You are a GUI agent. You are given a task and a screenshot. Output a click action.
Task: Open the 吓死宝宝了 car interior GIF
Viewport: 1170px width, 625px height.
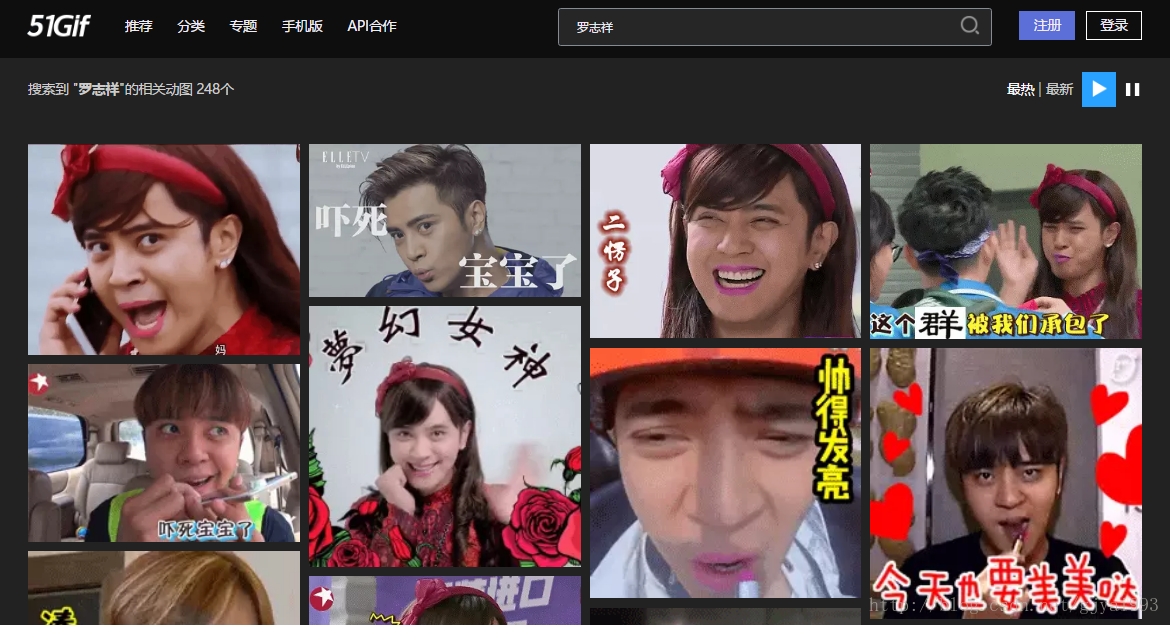163,453
